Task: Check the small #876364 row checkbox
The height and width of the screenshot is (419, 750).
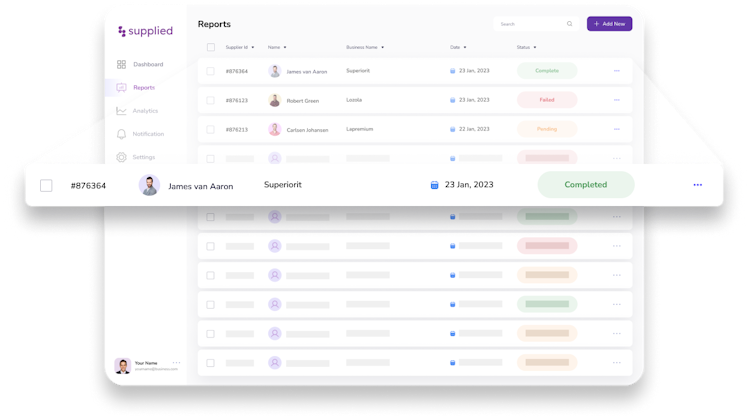Action: (210, 71)
